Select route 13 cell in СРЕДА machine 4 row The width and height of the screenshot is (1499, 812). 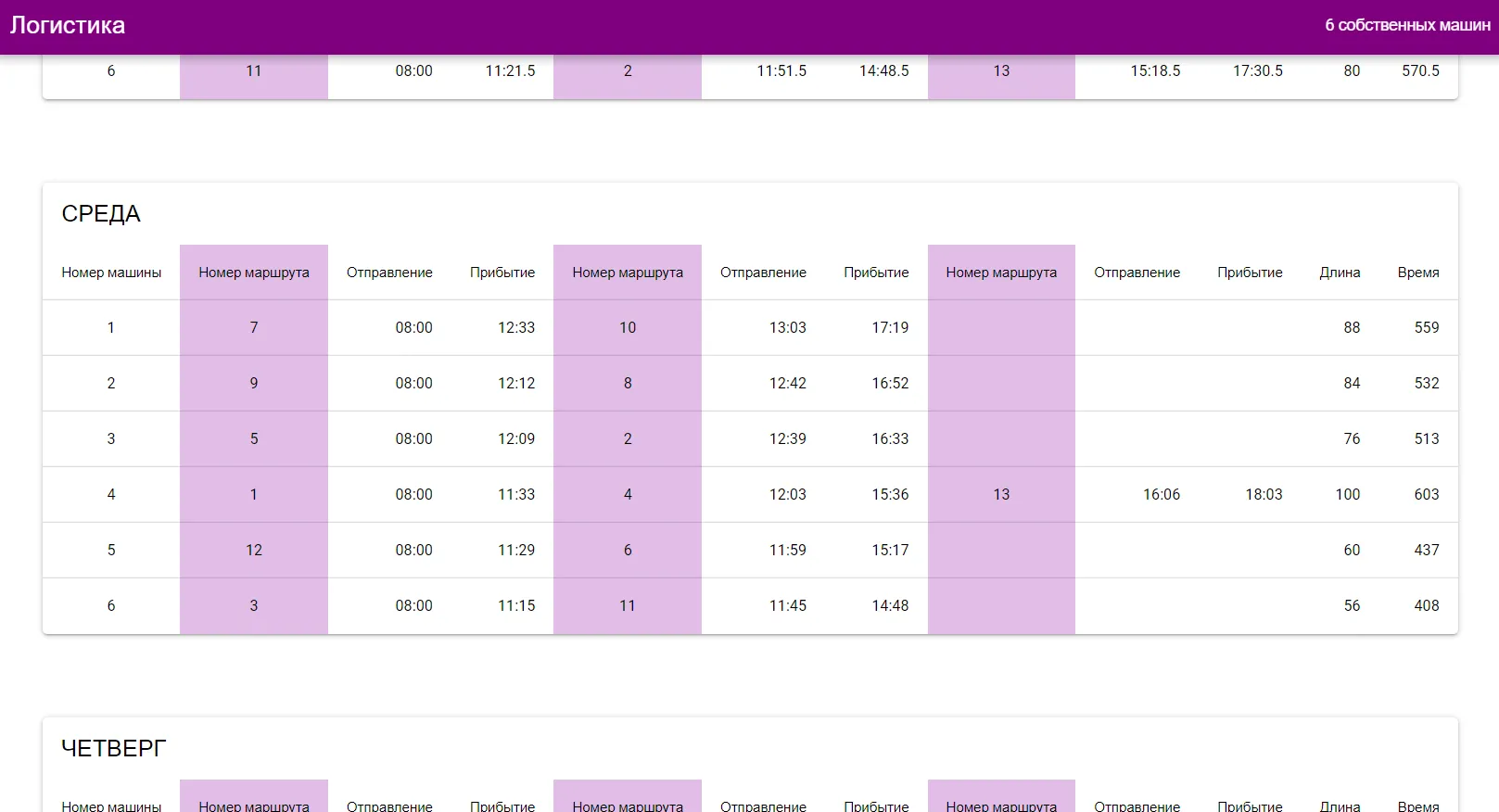[x=1001, y=495]
